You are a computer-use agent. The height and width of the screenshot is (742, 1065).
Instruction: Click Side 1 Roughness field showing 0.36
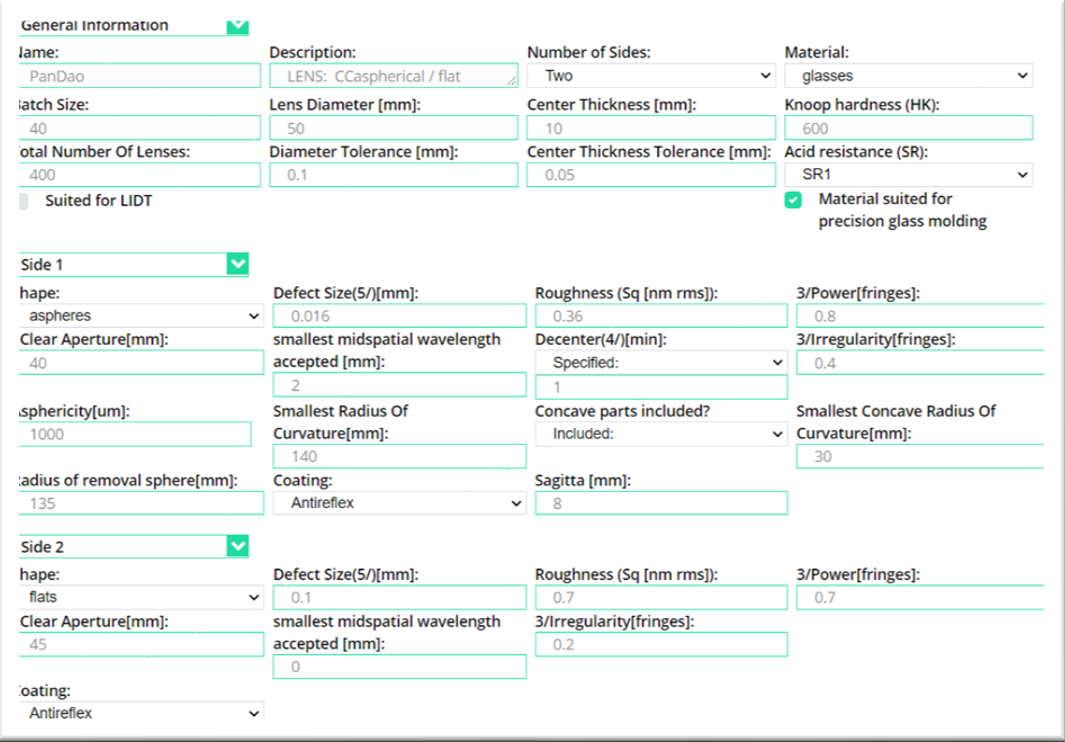[662, 316]
